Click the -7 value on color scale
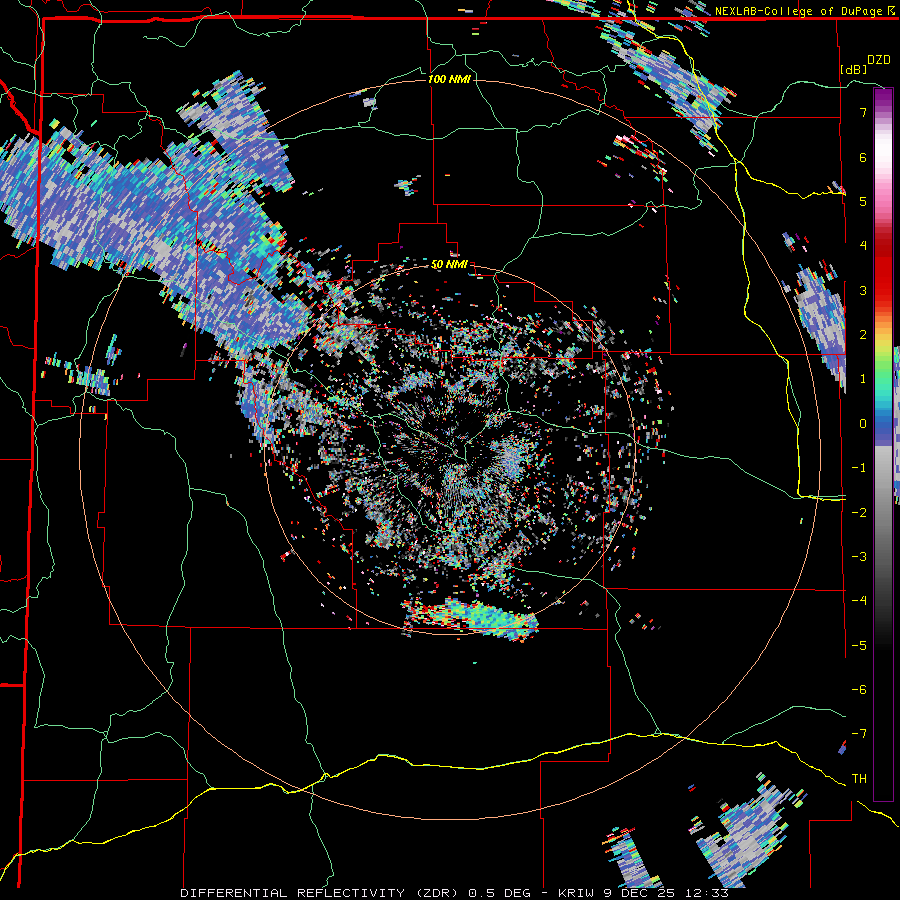 pos(859,734)
